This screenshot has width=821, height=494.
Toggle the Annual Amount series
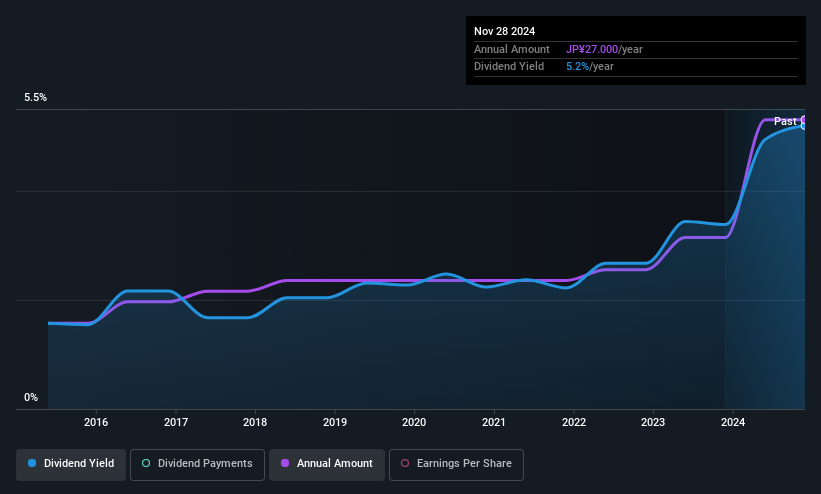tap(327, 464)
